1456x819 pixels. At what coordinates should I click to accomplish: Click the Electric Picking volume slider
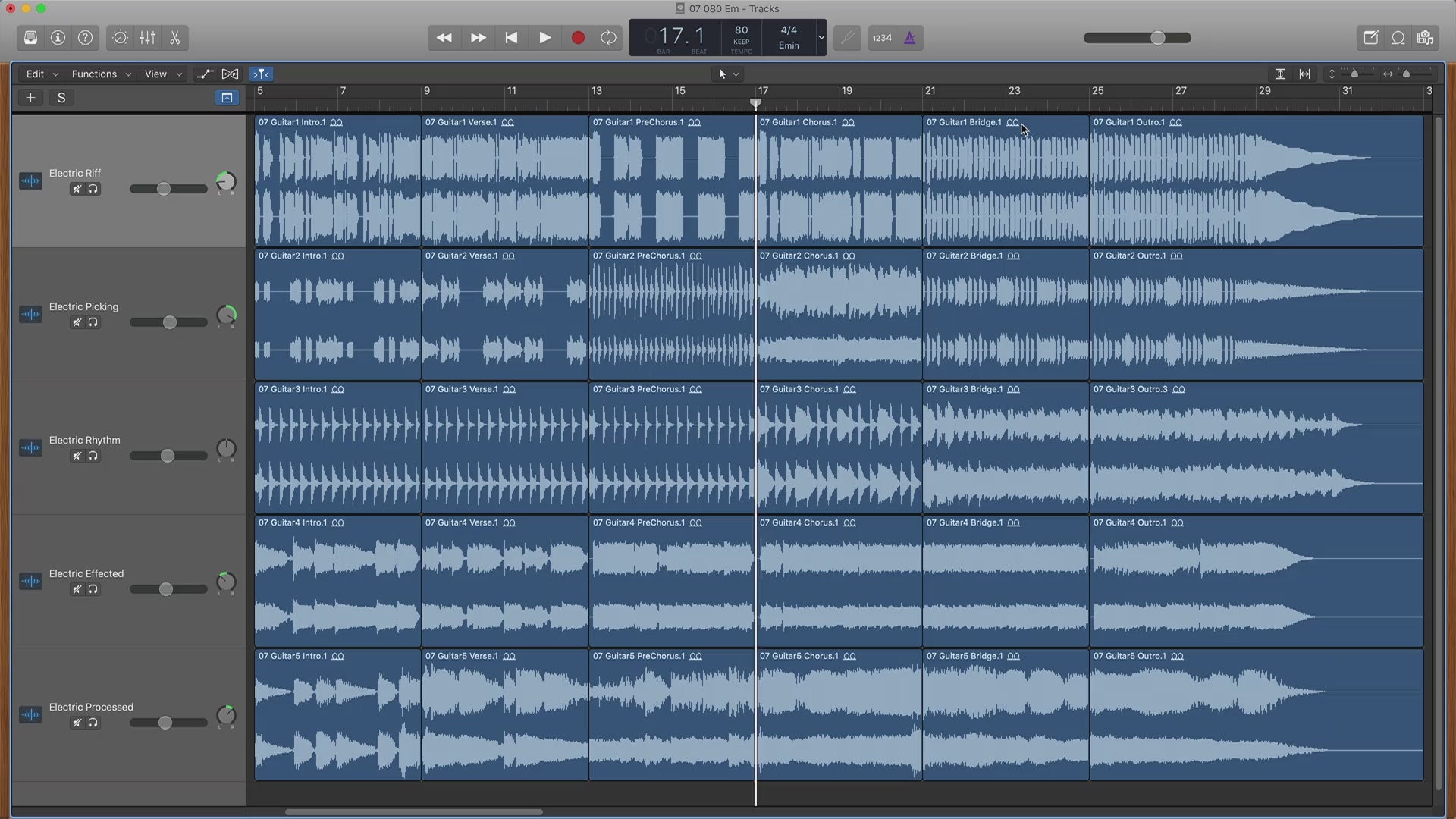(168, 322)
